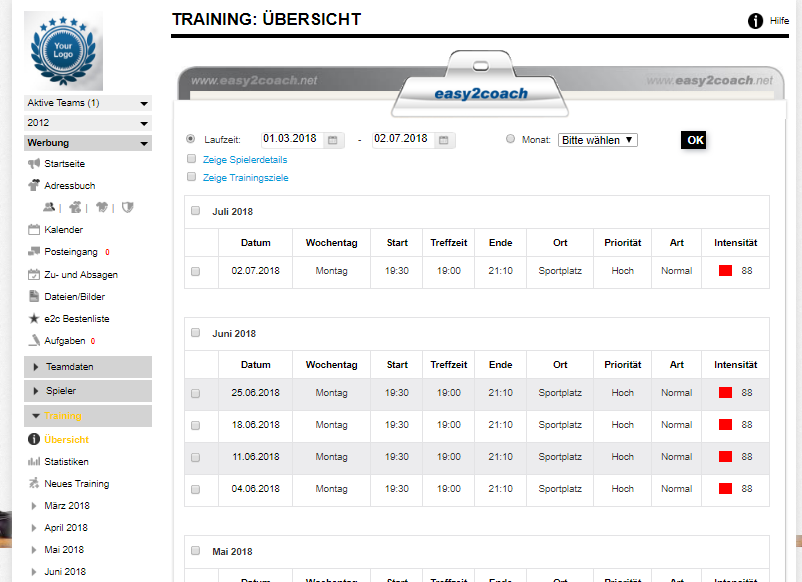Screen dimensions: 802x582
Task: Expand the Teamdaten section
Action: (x=87, y=367)
